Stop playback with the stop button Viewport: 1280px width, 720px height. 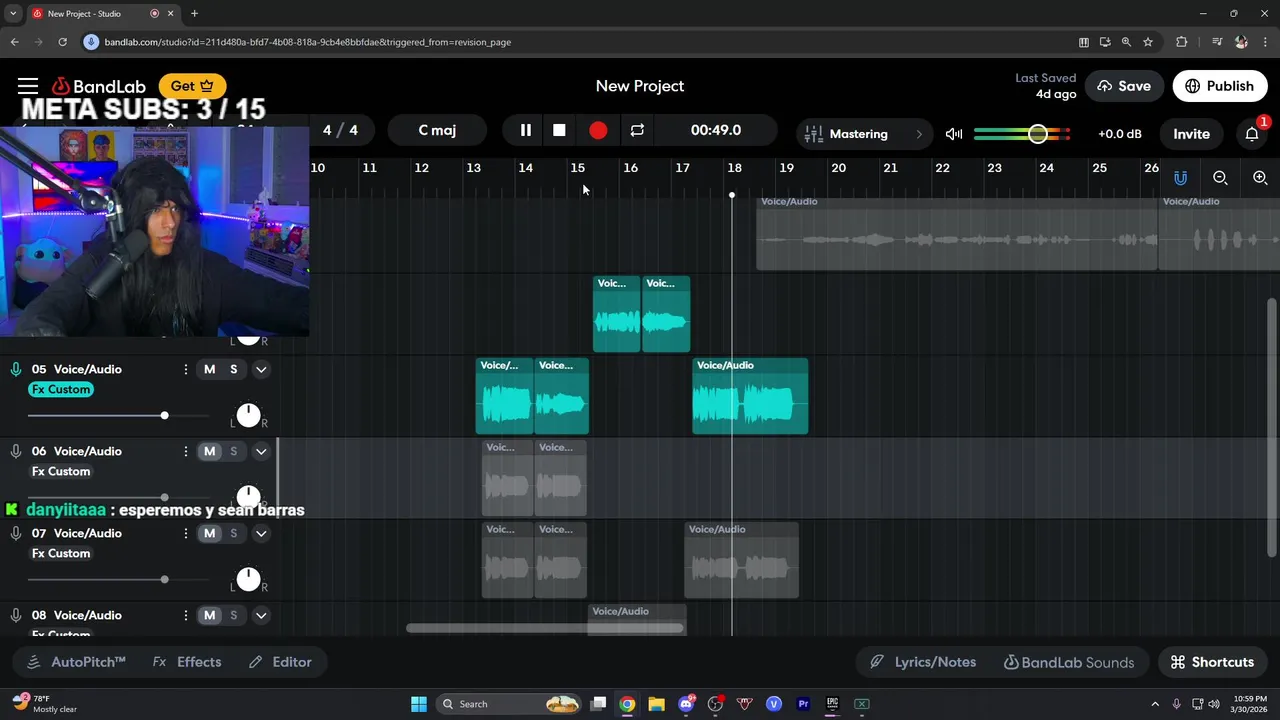click(x=559, y=130)
